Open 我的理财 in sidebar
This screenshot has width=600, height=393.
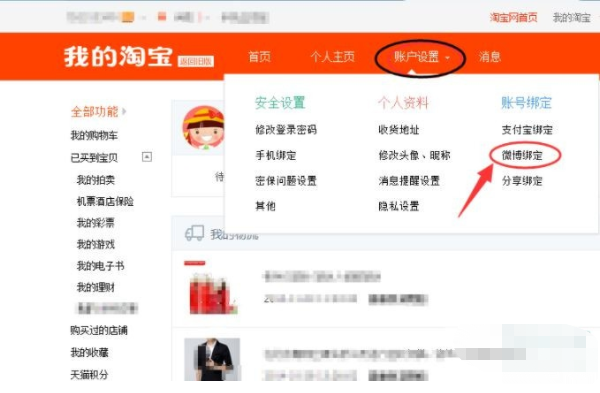96,287
